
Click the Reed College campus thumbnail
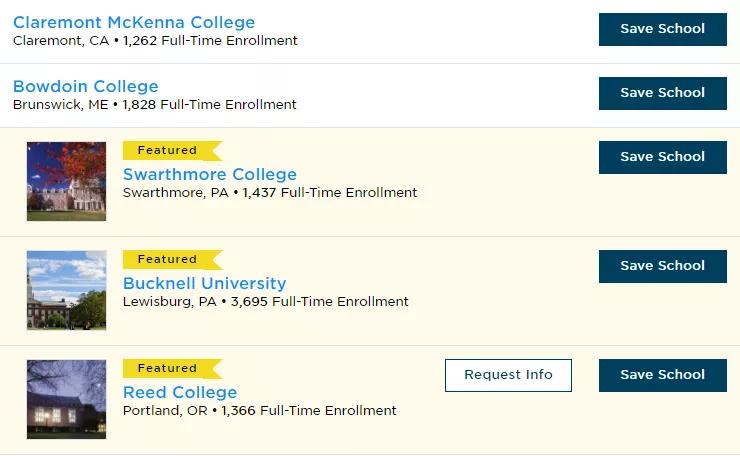point(66,399)
